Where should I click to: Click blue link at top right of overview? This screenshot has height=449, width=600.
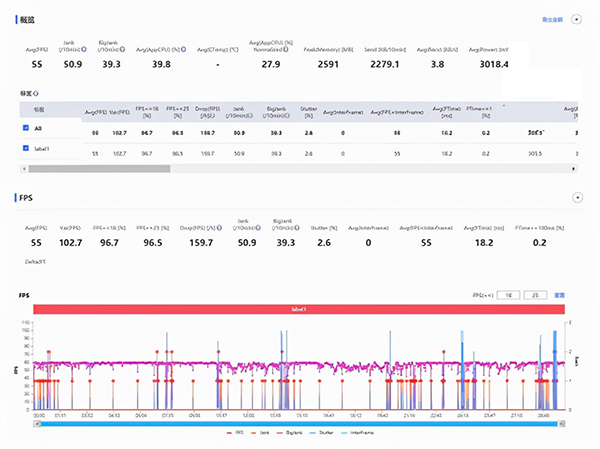click(552, 19)
